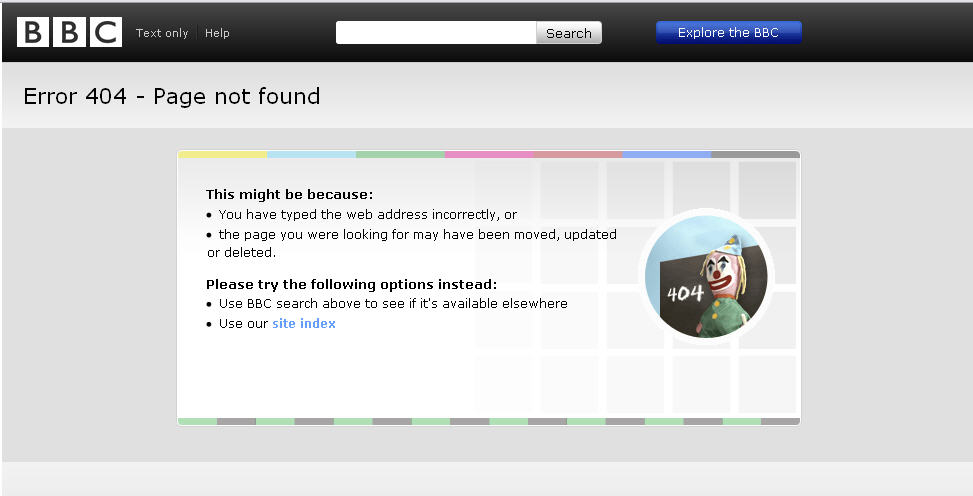Viewport: 973px width, 496px height.
Task: Click the middle B block of the BBC logo
Action: pos(69,32)
